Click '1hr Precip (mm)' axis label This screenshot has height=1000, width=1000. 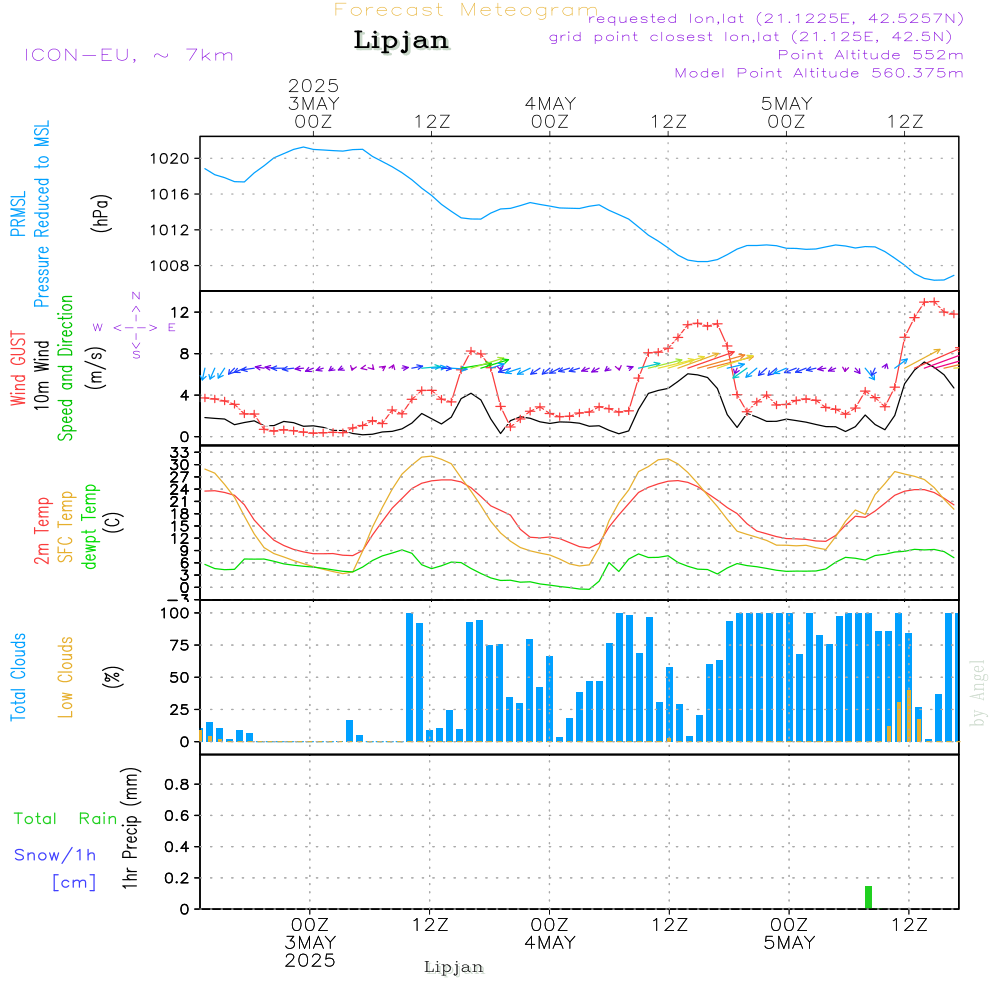coord(129,828)
